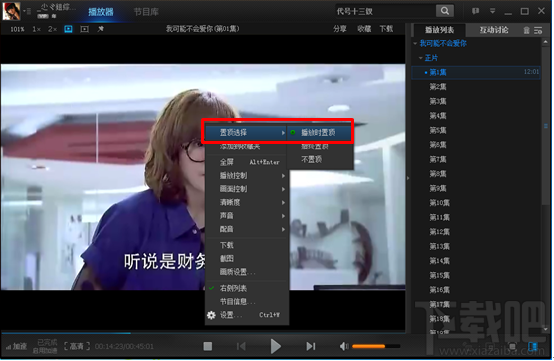Click the 分享 share link
Screen dimensions: 554x361
[x=340, y=29]
